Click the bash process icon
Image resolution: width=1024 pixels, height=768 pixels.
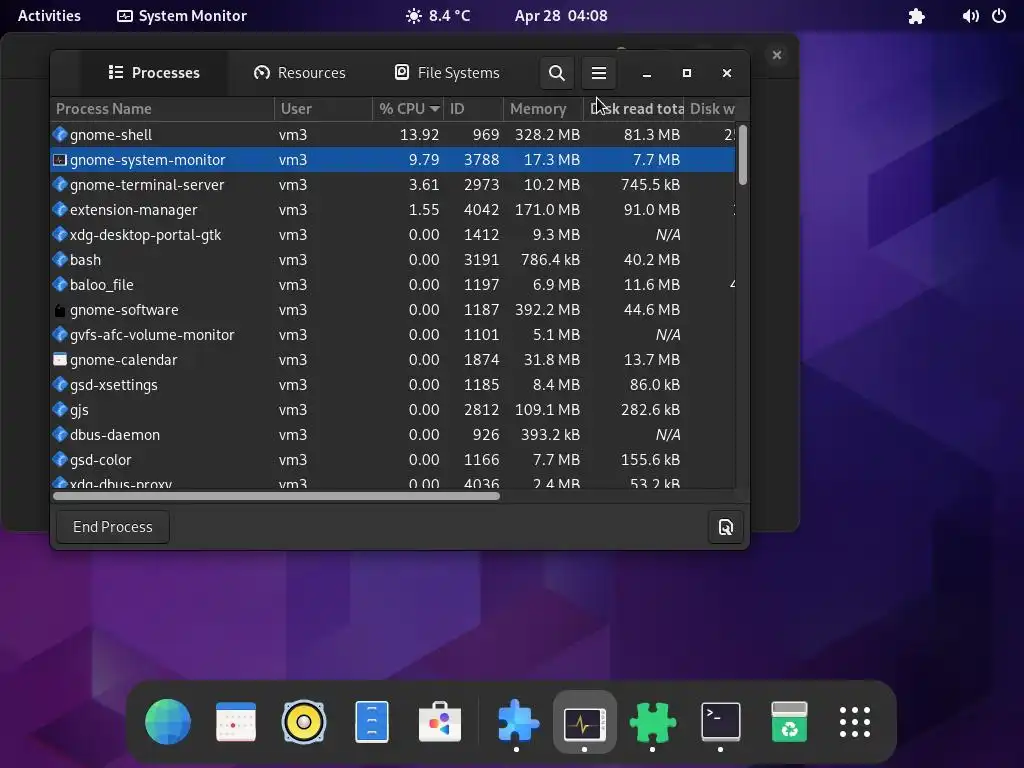point(60,260)
